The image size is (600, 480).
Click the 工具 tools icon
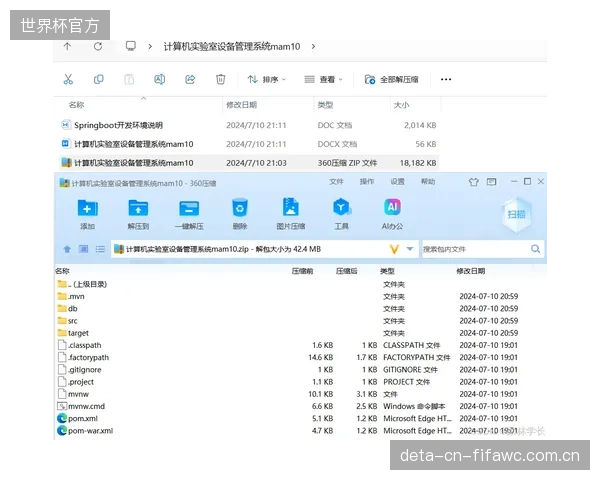pos(341,214)
